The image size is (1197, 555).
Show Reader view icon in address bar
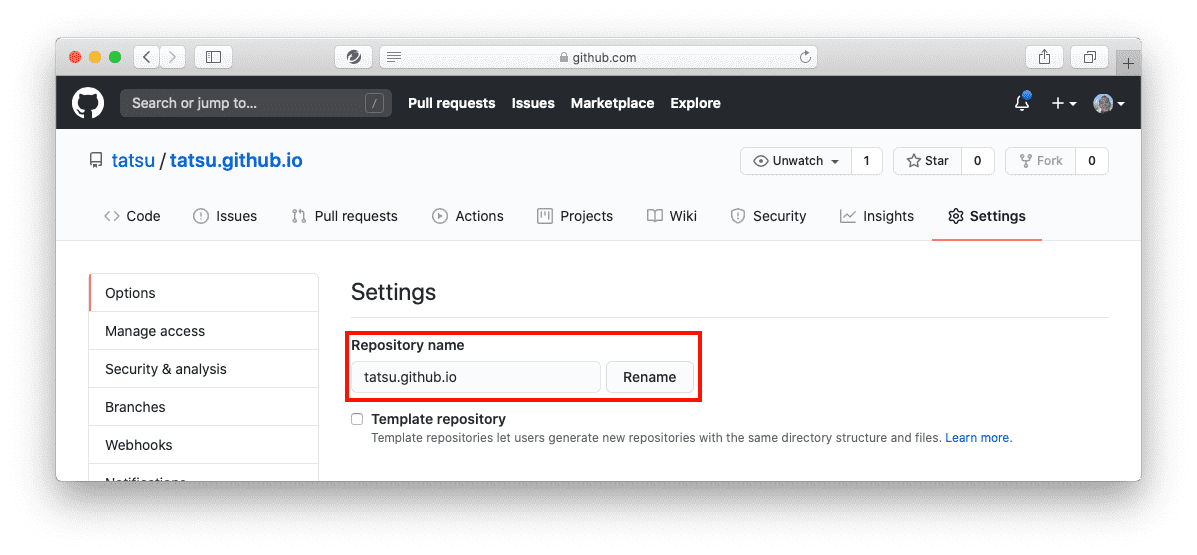(394, 57)
